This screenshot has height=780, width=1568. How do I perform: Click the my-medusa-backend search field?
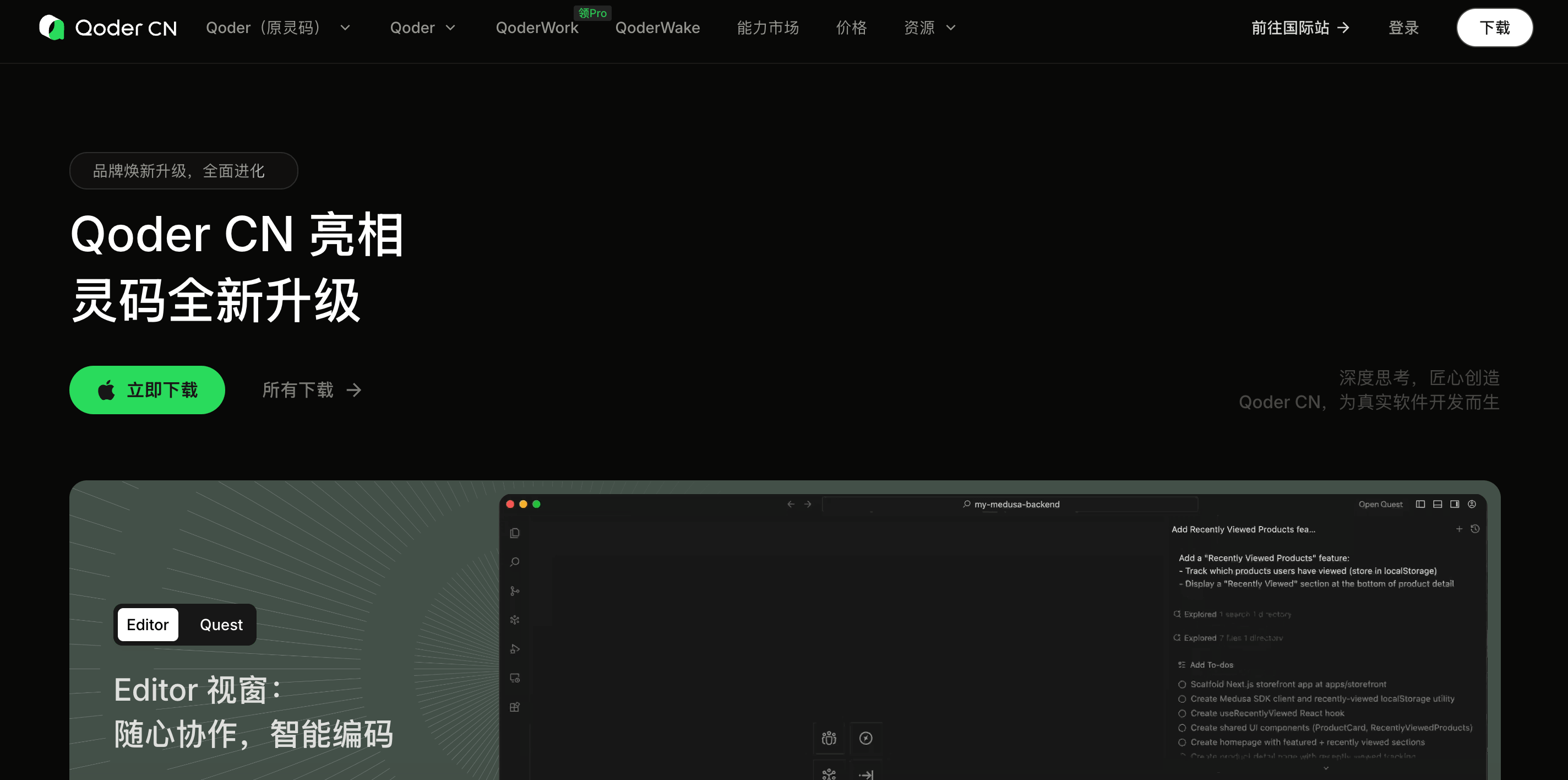point(1010,504)
